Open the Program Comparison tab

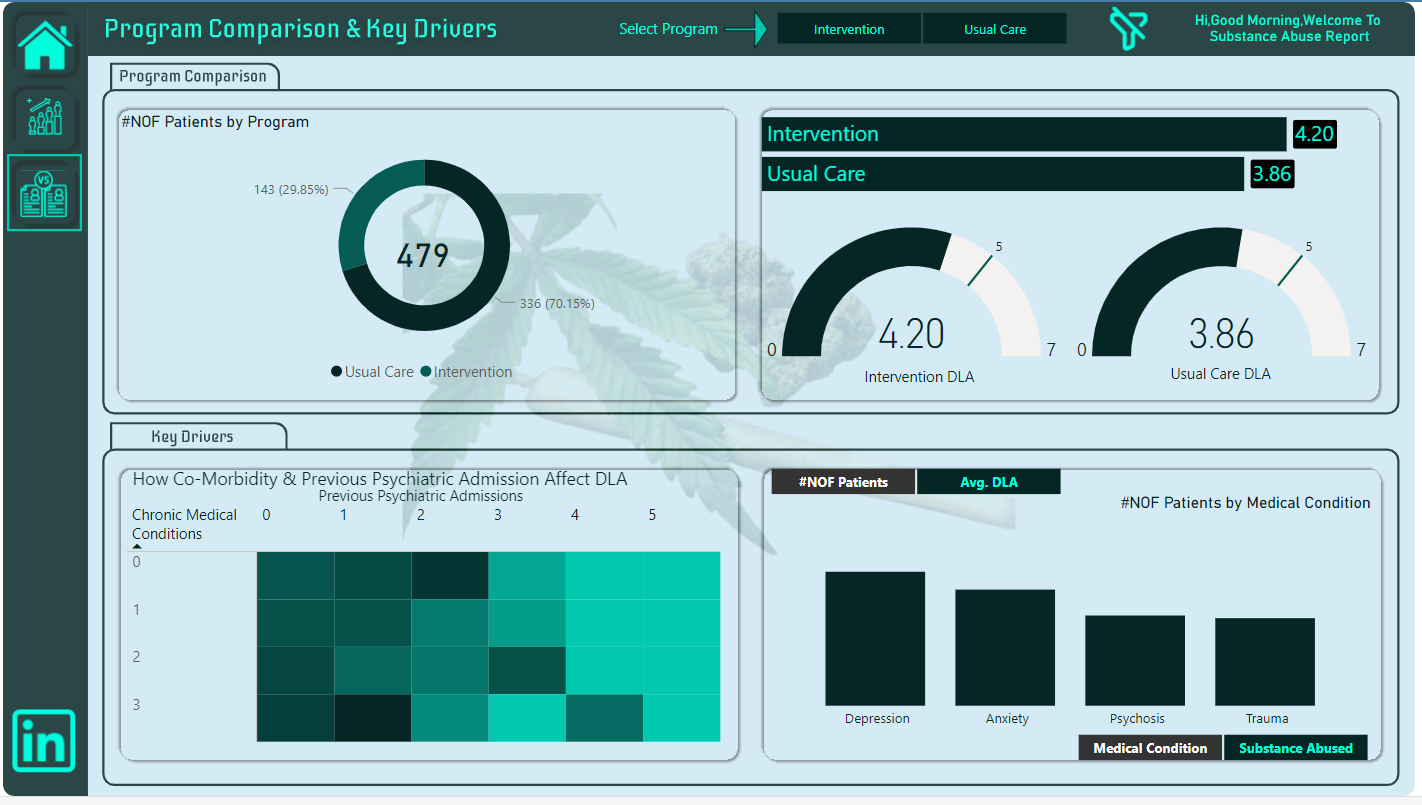[x=193, y=76]
